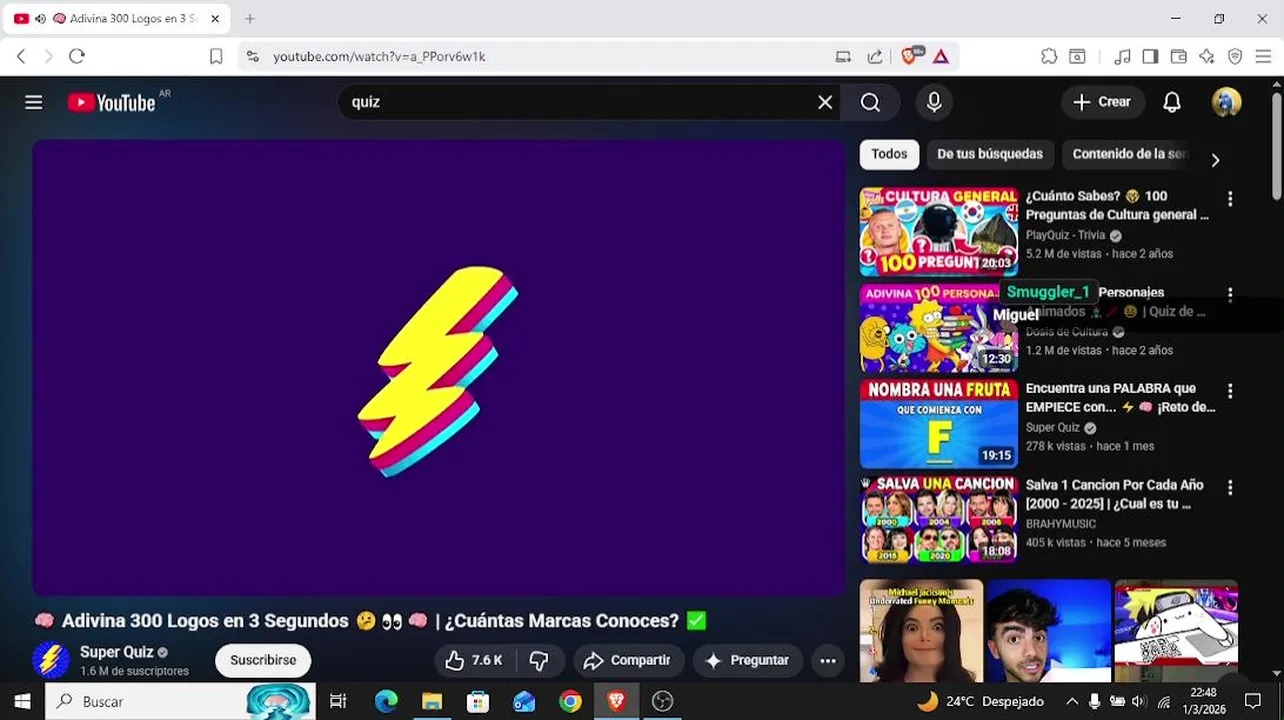Screen dimensions: 1284x720
Task: Like the video with thumbs up
Action: (473, 660)
